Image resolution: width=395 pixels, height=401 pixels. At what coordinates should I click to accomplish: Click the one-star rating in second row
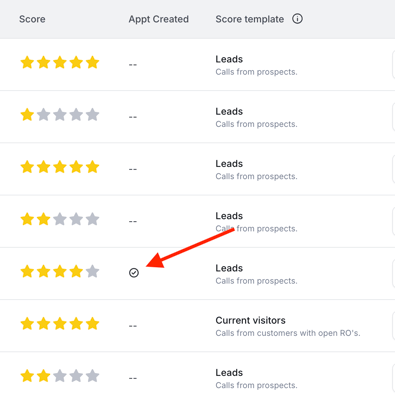tap(60, 115)
